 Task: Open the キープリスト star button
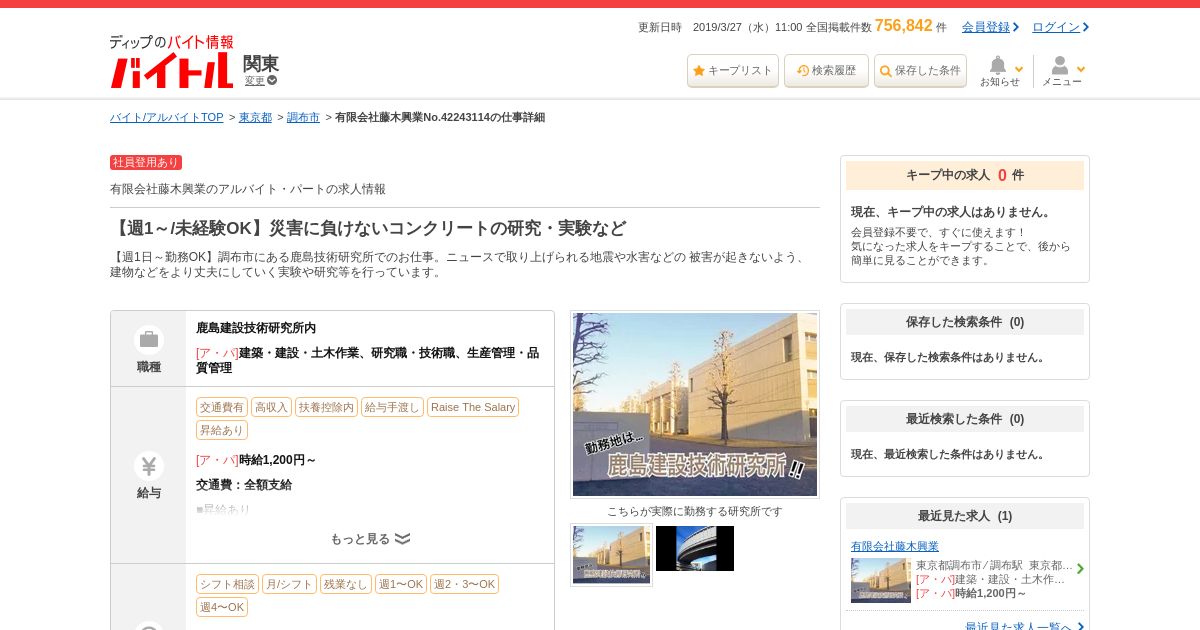(733, 71)
